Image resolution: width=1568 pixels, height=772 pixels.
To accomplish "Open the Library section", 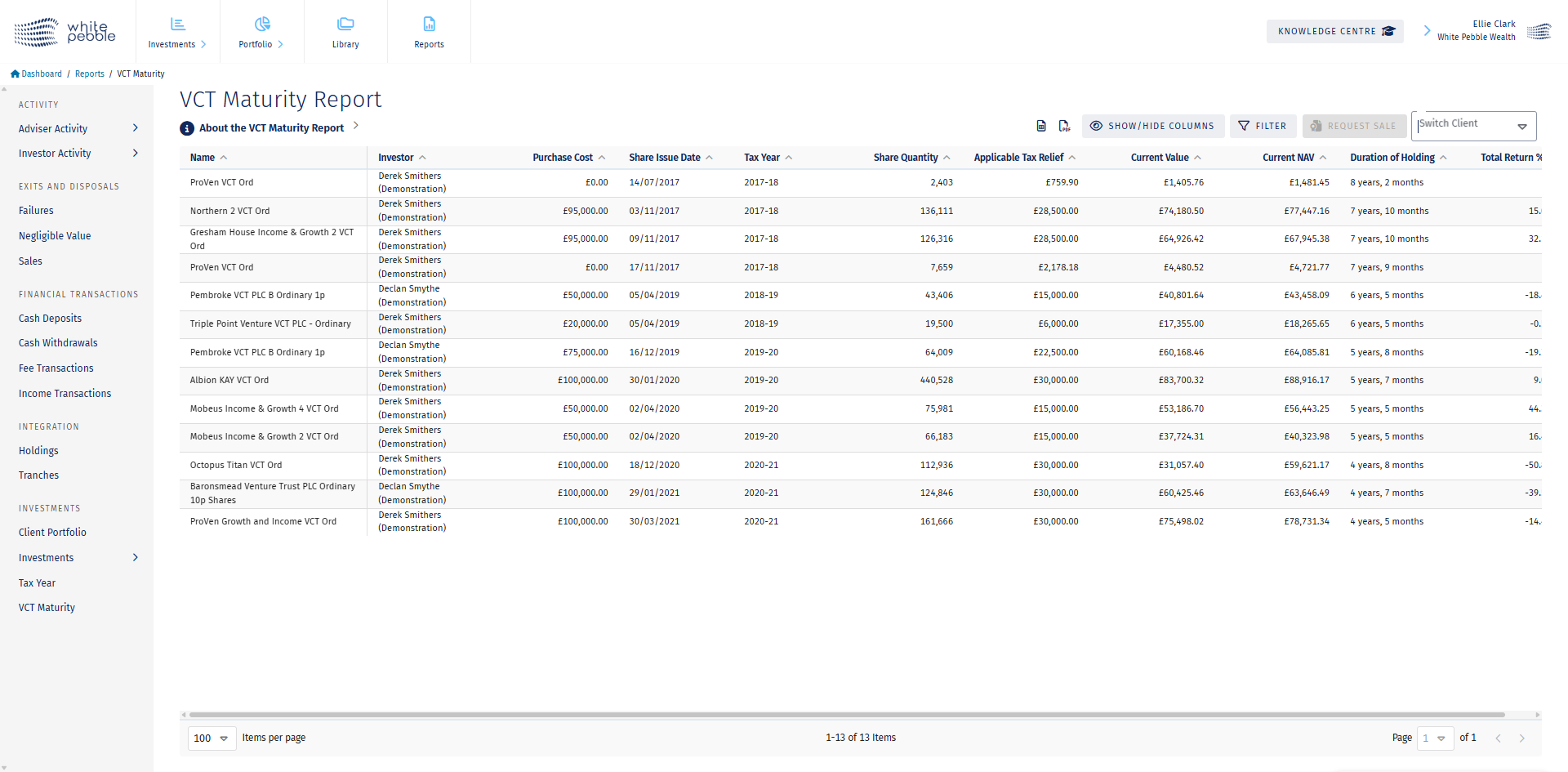I will pyautogui.click(x=345, y=32).
